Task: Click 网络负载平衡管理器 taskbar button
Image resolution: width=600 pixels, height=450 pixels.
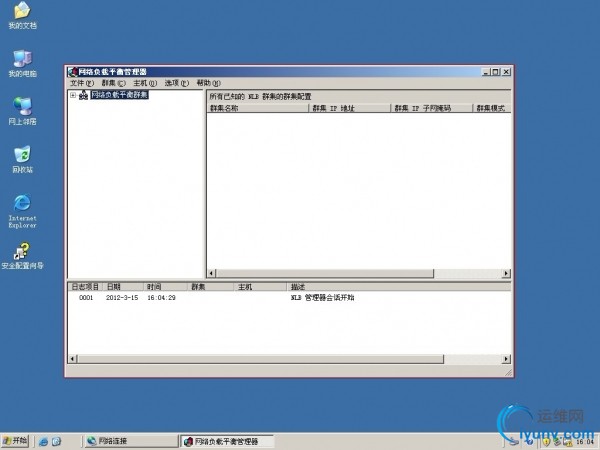Action: [x=227, y=441]
